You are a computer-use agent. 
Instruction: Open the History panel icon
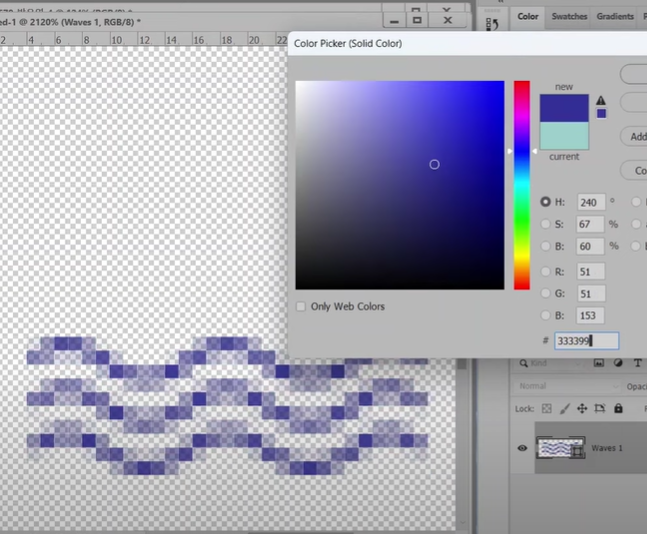tap(492, 24)
